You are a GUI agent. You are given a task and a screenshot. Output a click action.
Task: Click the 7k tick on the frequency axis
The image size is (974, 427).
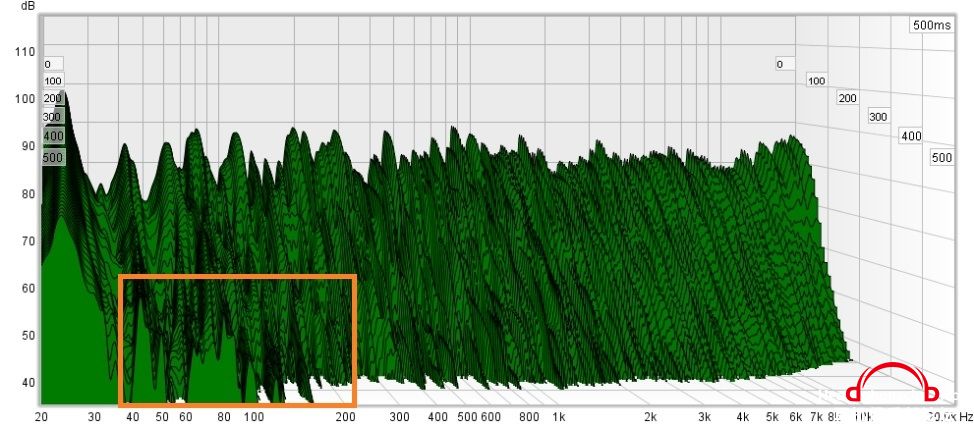pyautogui.click(x=818, y=416)
